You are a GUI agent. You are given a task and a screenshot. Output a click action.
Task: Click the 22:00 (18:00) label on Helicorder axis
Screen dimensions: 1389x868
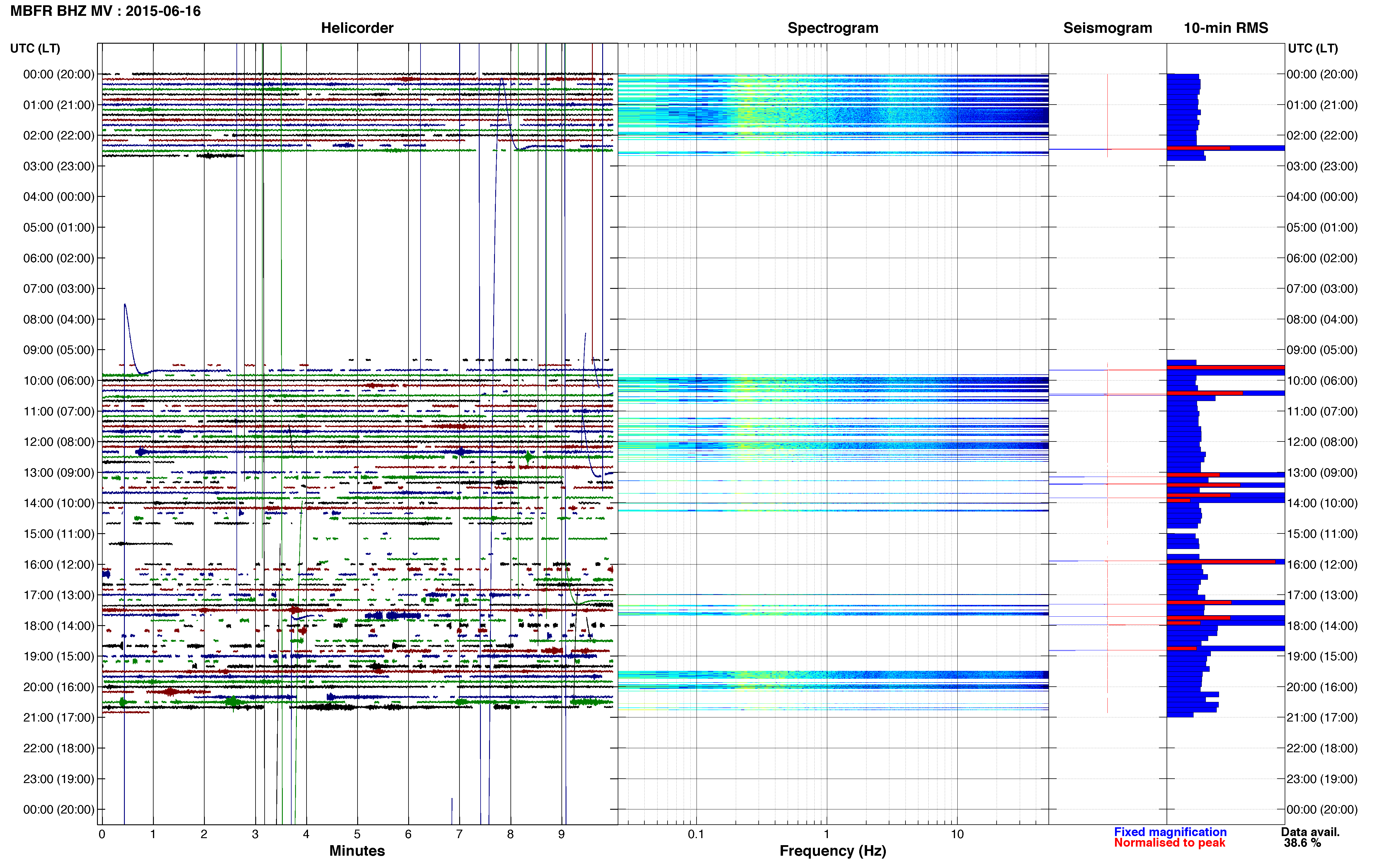(59, 748)
